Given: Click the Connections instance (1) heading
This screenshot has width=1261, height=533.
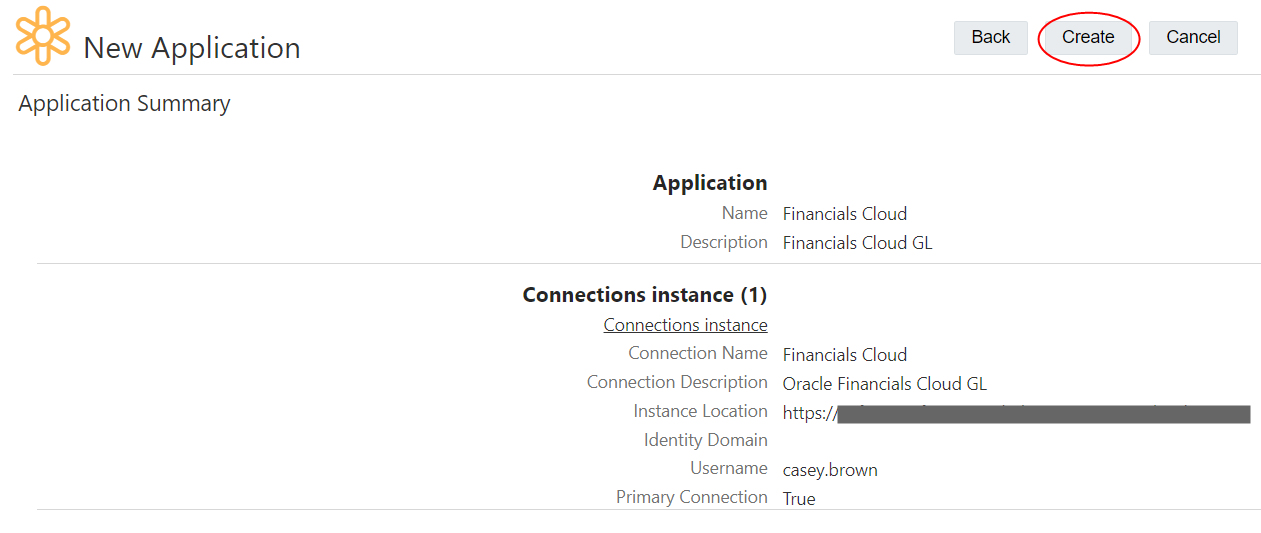Looking at the screenshot, I should coord(645,295).
